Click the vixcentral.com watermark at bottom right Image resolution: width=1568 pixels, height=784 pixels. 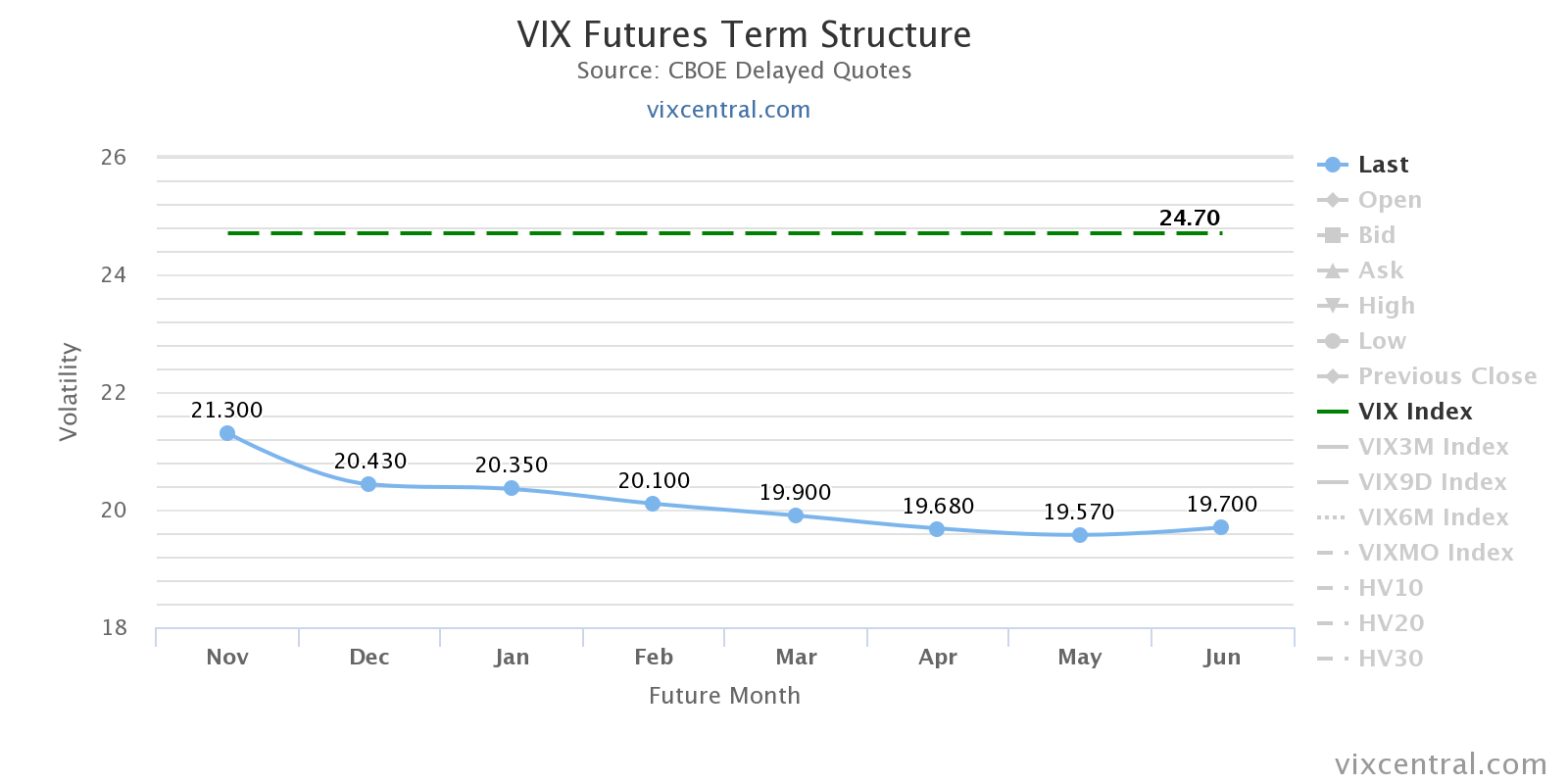coord(1441,764)
